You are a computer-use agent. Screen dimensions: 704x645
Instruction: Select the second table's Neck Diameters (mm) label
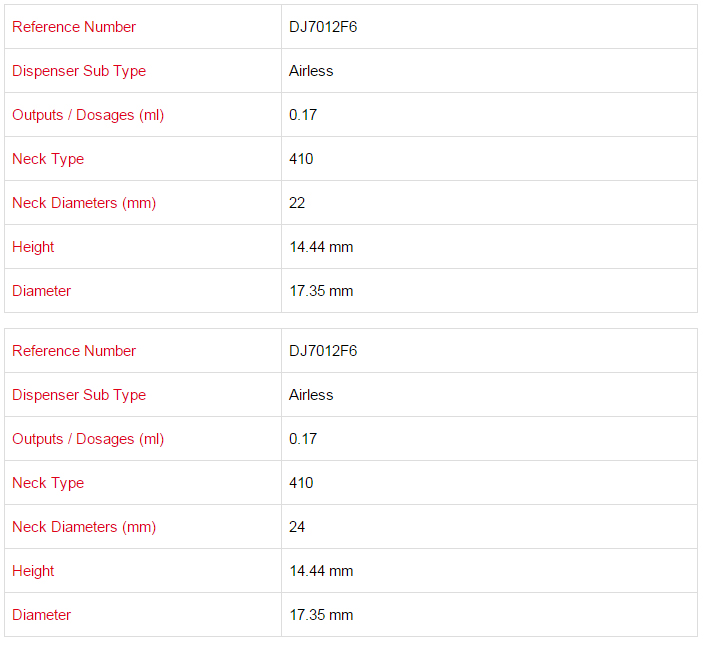(84, 527)
